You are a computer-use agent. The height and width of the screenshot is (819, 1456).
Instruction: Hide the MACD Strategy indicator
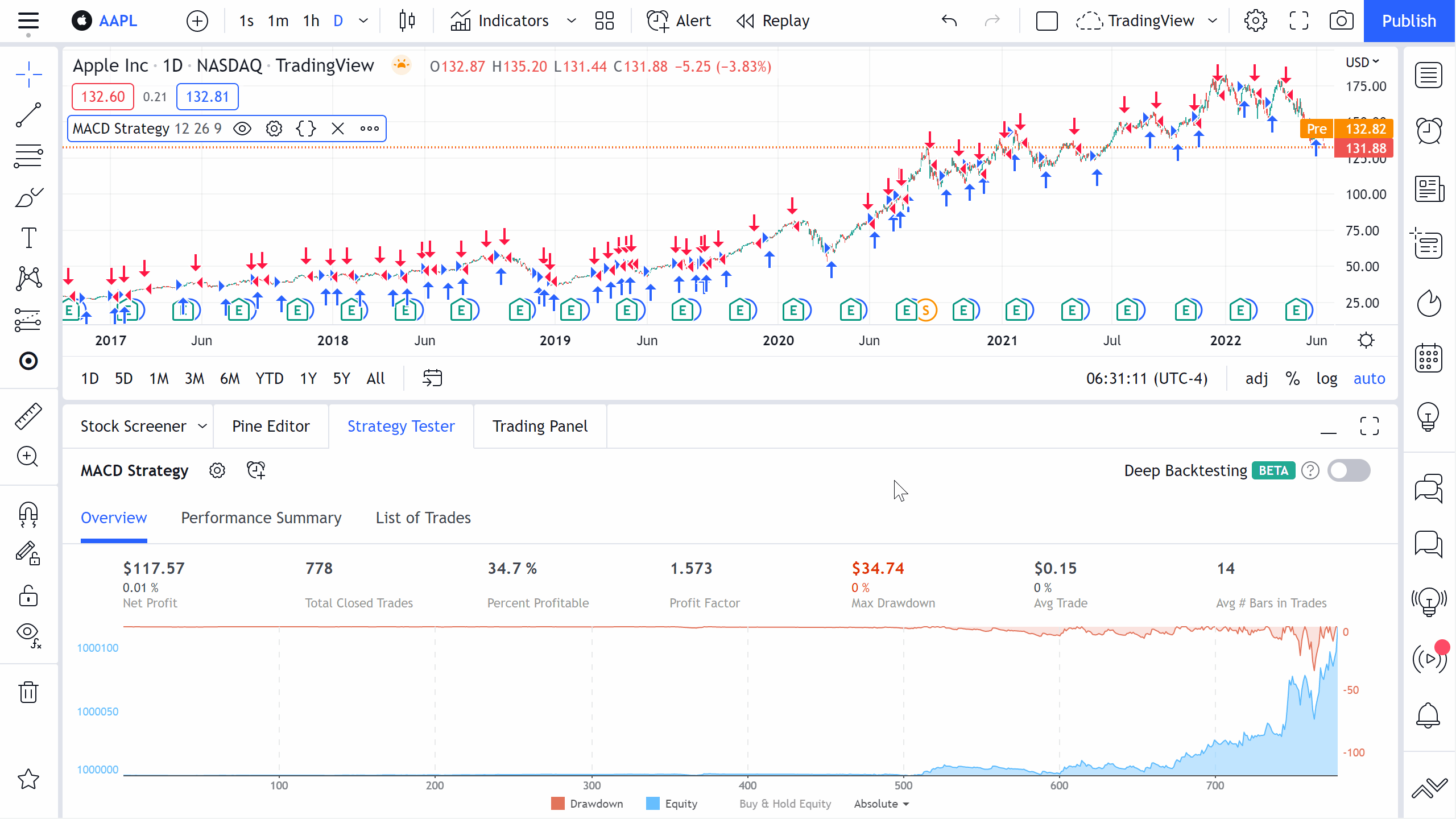(x=242, y=129)
